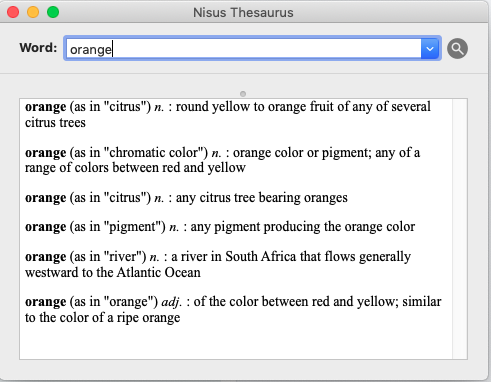Select the "river" in South Africa entry

coord(218,264)
